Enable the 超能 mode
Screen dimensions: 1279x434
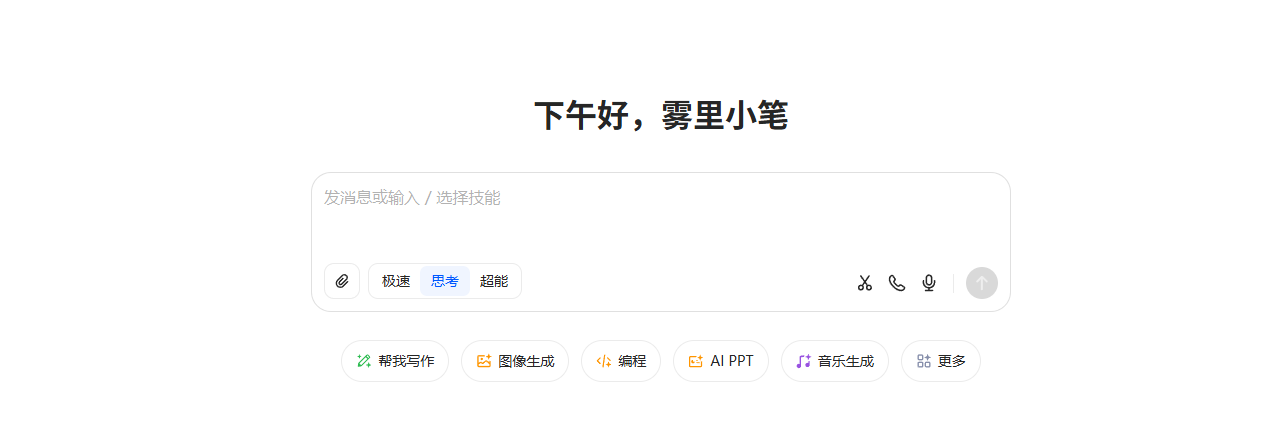click(494, 281)
